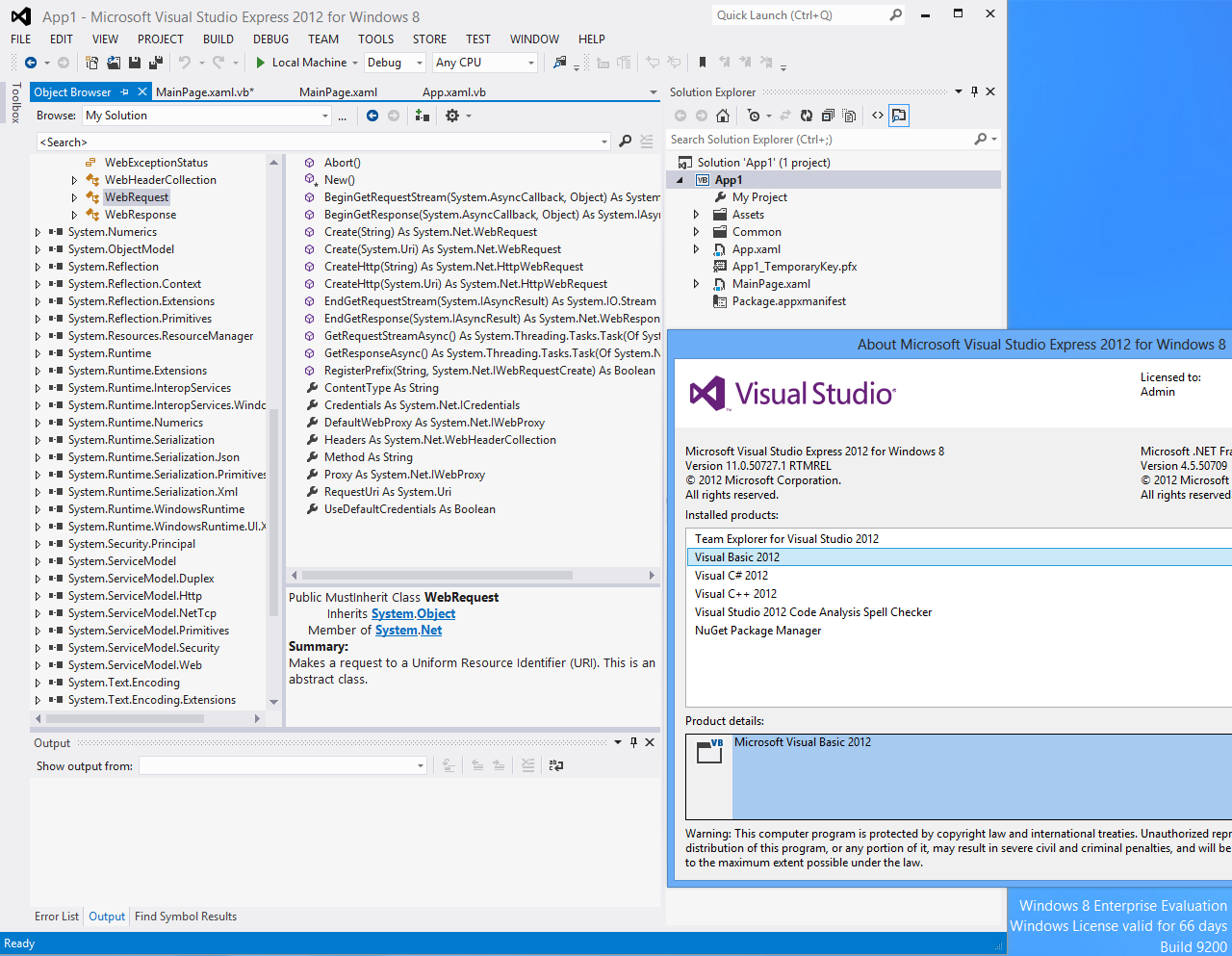This screenshot has width=1232, height=956.
Task: Click the Refresh icon in Solution Explorer
Action: pyautogui.click(x=807, y=116)
